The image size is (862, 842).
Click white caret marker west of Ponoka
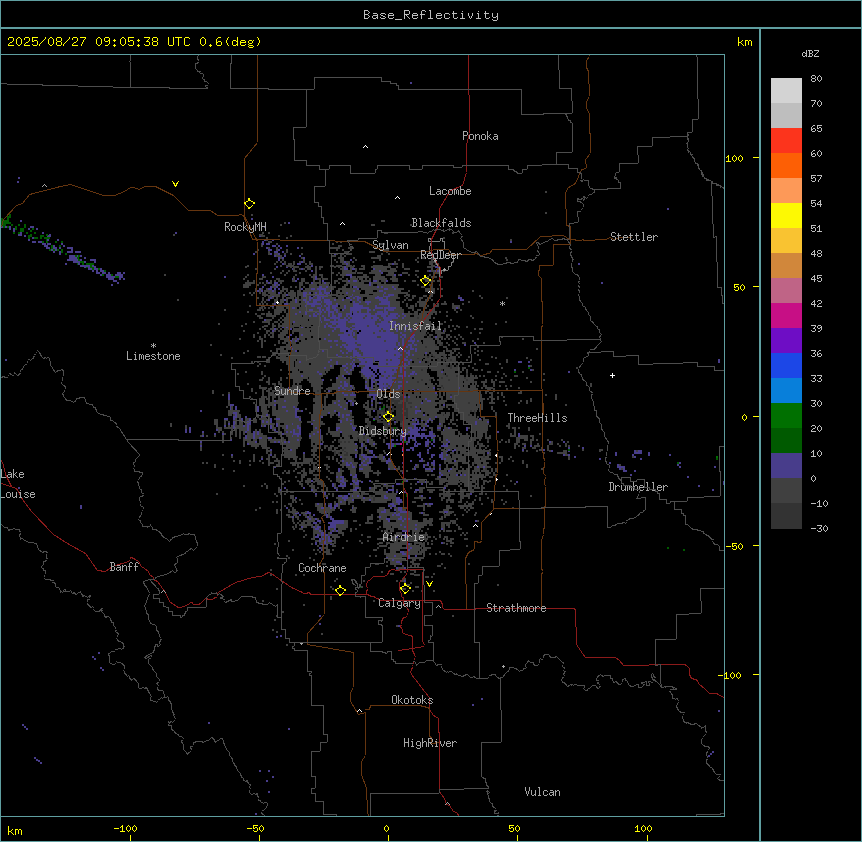365,147
